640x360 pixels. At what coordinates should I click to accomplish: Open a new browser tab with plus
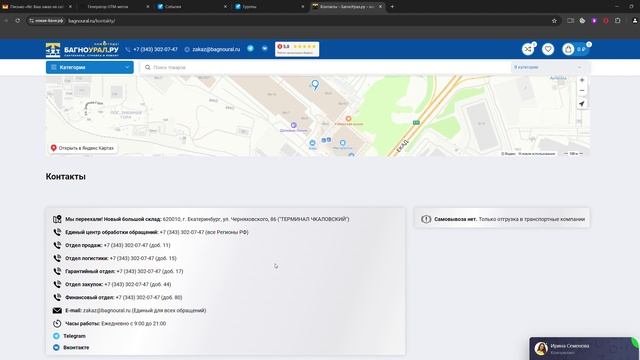(x=392, y=7)
